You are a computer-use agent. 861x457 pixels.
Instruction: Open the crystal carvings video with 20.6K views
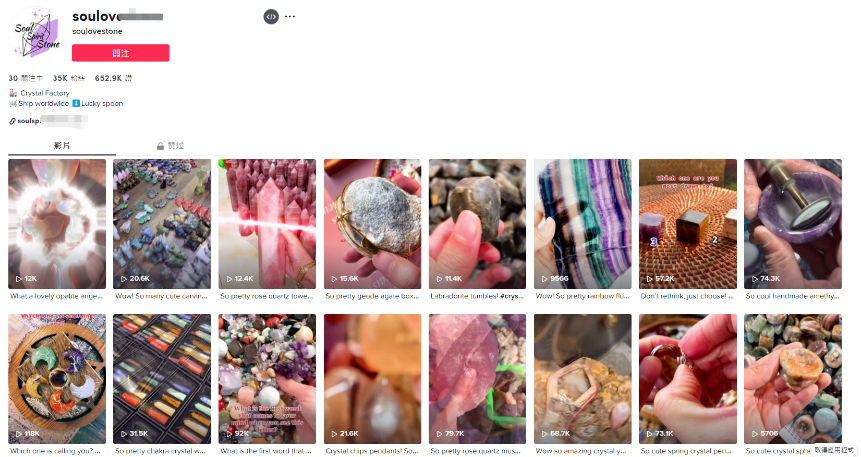(162, 224)
